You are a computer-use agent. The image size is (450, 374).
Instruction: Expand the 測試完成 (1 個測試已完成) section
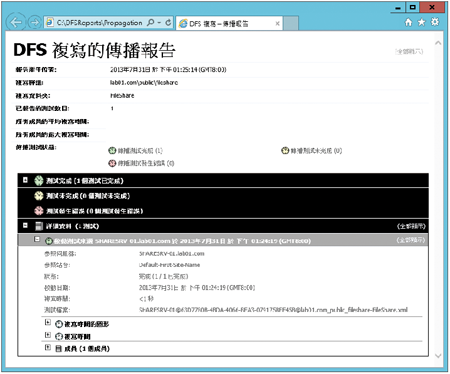(25, 180)
